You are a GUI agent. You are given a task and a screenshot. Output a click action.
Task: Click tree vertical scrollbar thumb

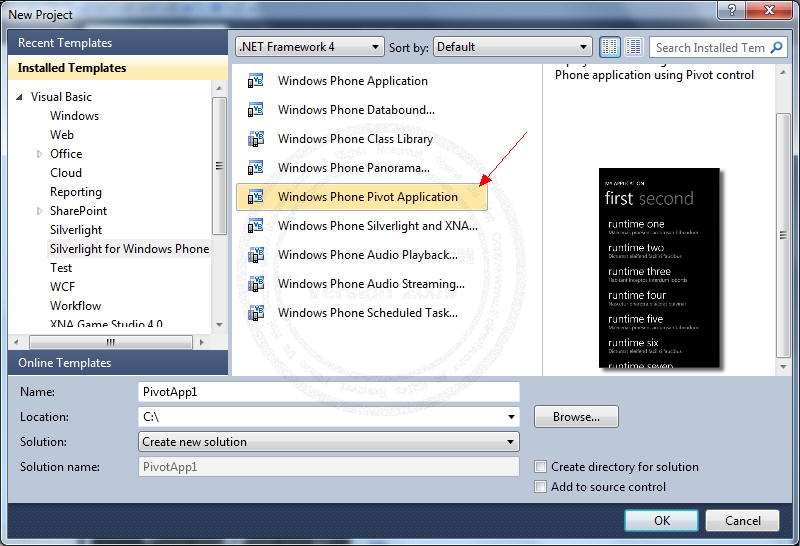(219, 165)
